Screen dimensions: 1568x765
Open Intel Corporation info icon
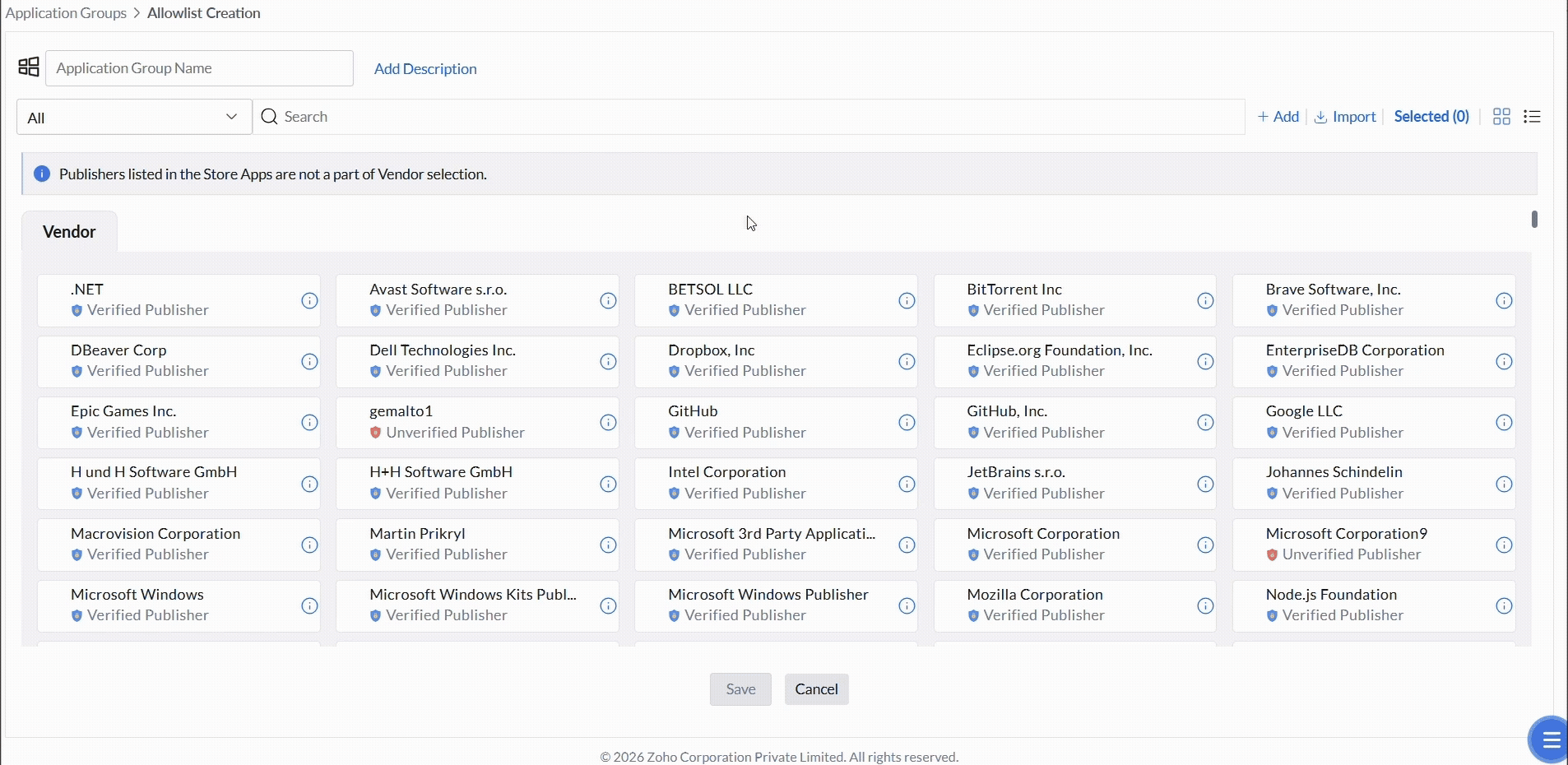point(907,484)
